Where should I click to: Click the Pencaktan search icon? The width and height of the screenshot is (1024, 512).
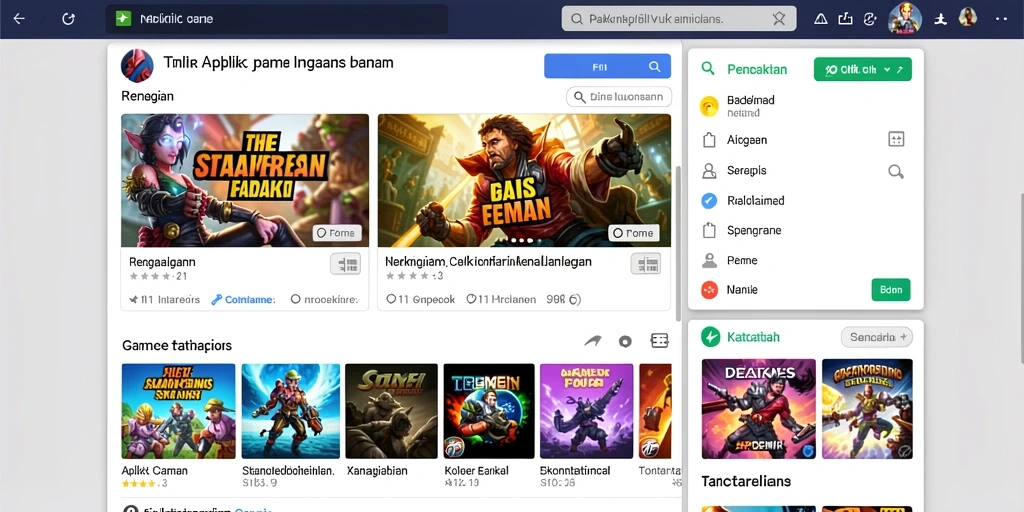pos(708,69)
